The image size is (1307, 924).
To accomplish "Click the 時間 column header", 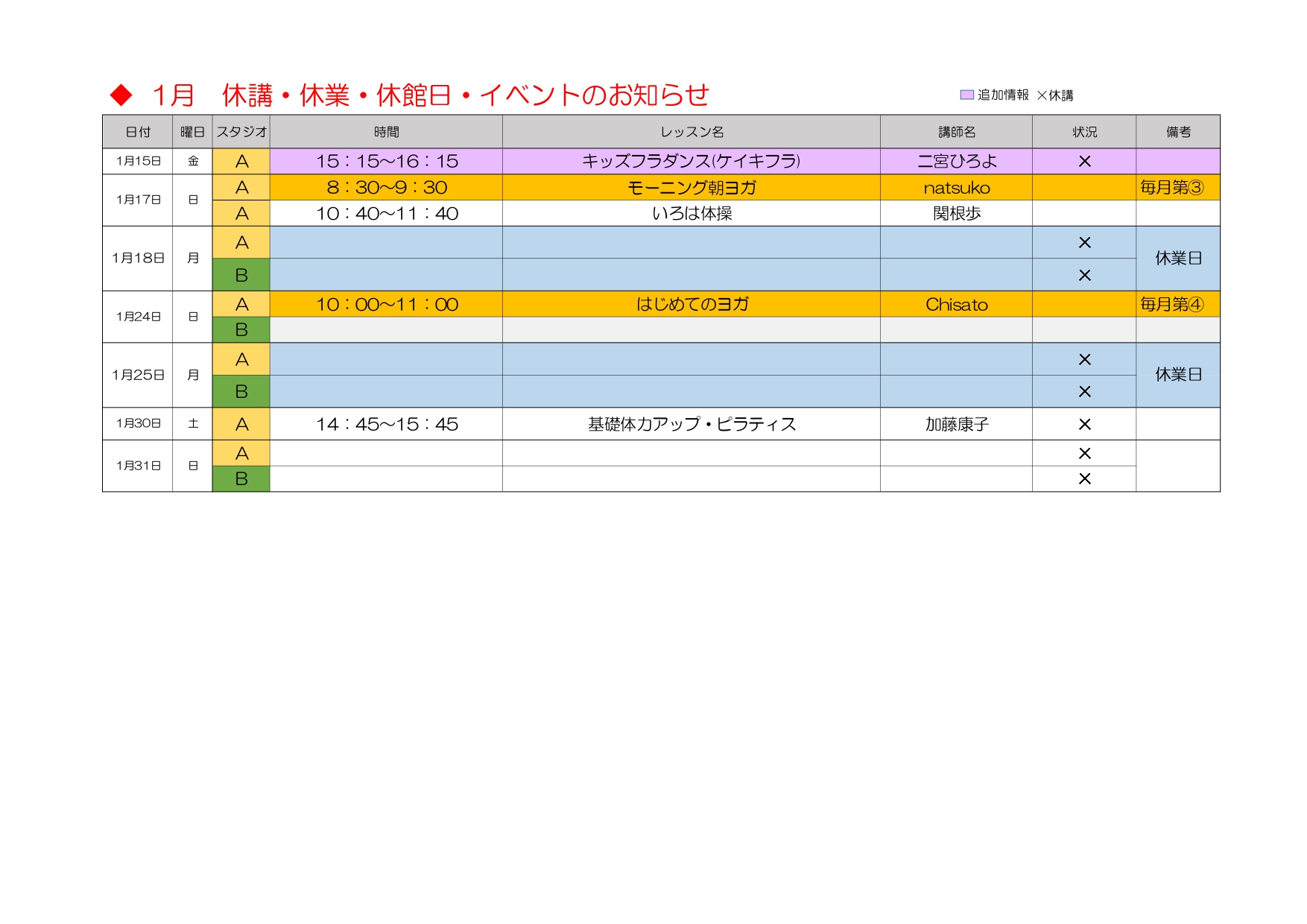I will pos(386,132).
